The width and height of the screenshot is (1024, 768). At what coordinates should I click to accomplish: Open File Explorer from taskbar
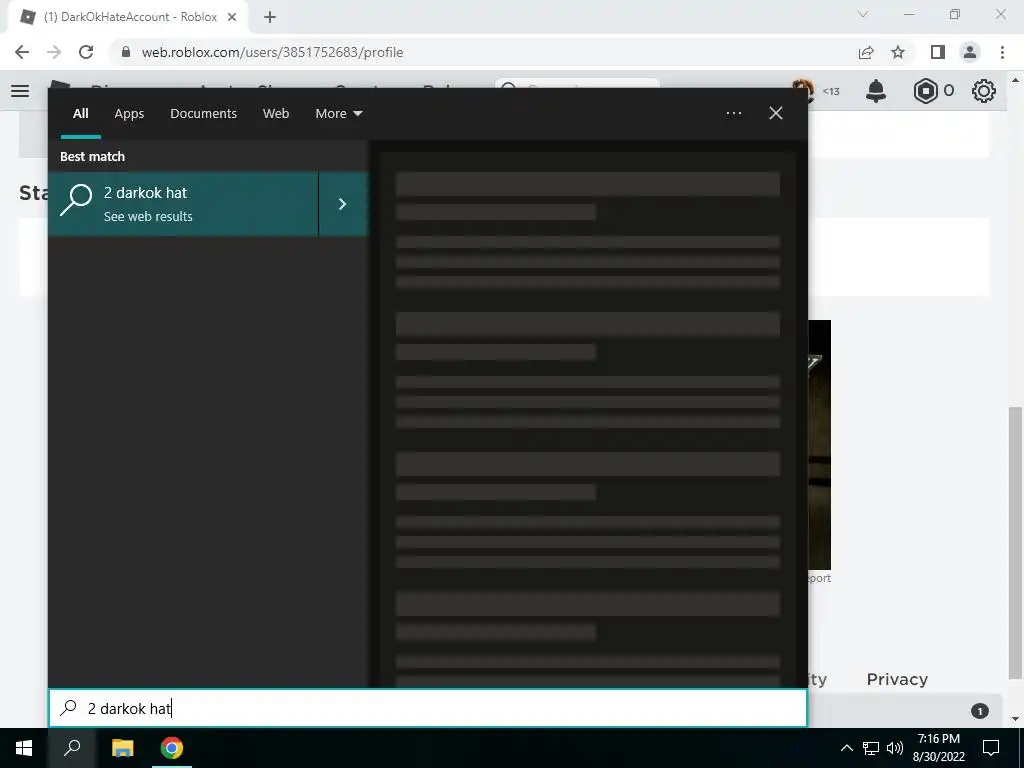tap(122, 748)
